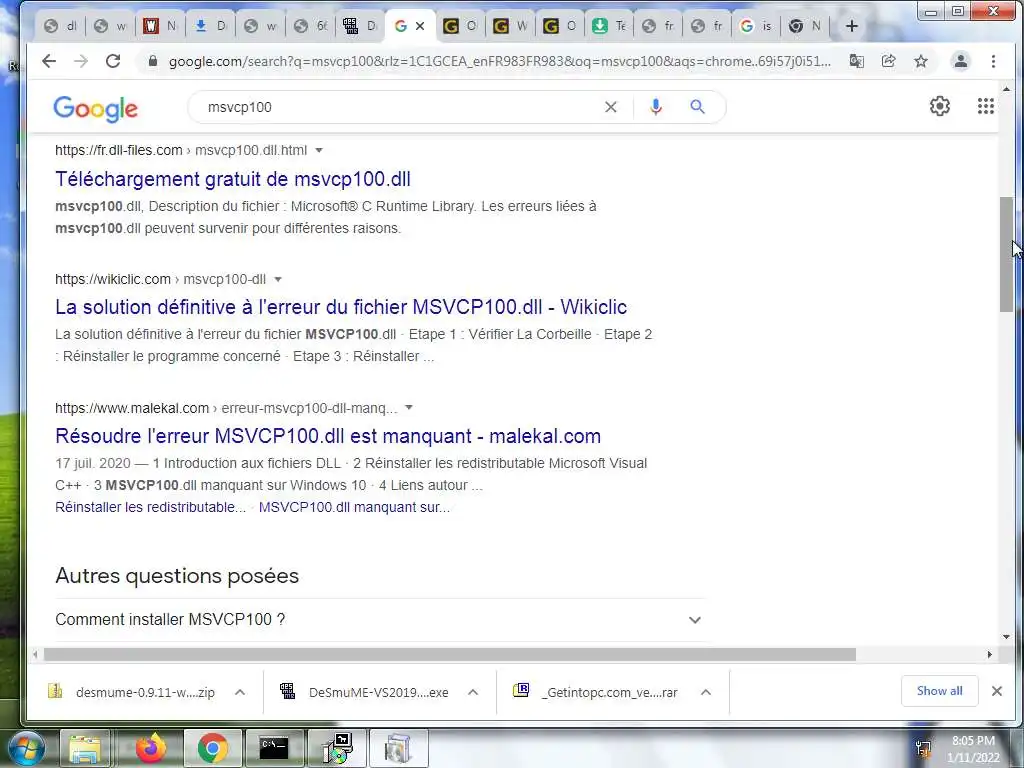The height and width of the screenshot is (768, 1024).
Task: Follow 'MSVCP100.dll manquant sur...' sublink
Action: tap(355, 507)
